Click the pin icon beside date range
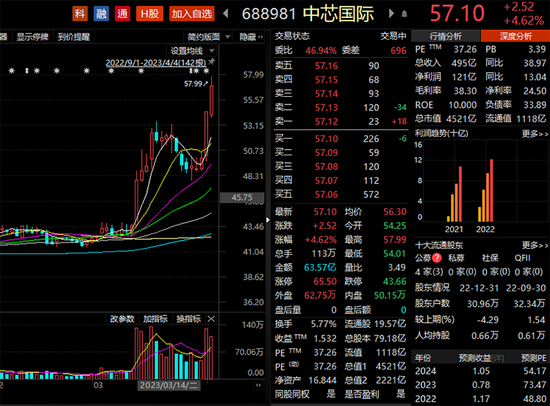 (211, 62)
